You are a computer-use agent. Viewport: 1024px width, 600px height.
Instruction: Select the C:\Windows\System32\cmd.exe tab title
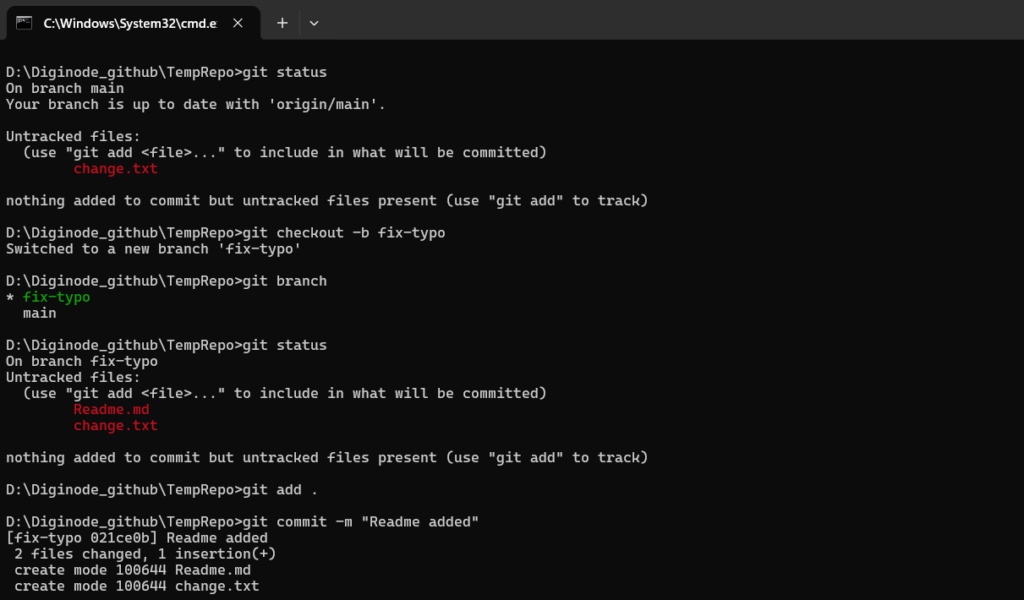(x=130, y=22)
